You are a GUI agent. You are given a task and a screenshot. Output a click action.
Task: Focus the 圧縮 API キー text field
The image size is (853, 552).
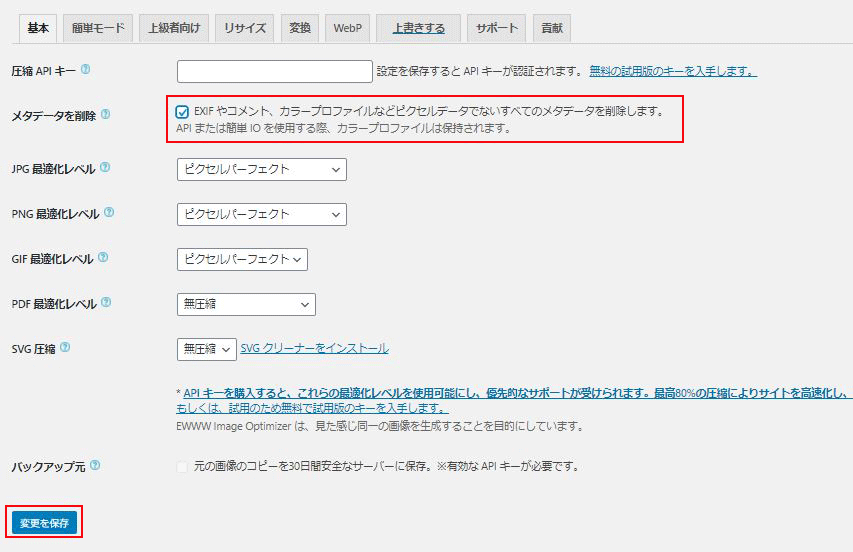[274, 71]
